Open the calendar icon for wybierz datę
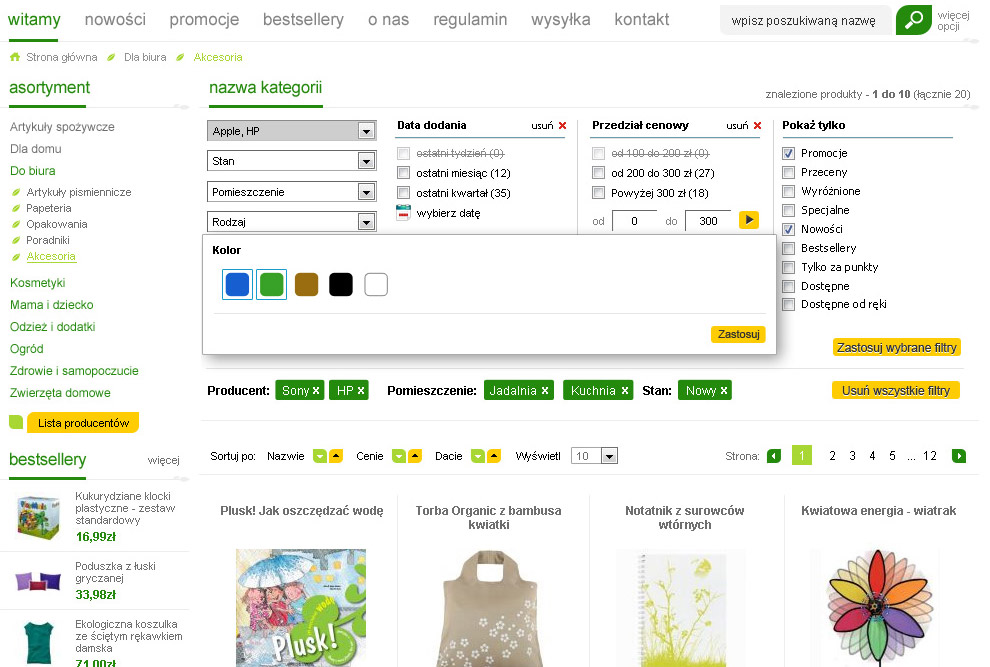This screenshot has height=667, width=990. pyautogui.click(x=404, y=213)
